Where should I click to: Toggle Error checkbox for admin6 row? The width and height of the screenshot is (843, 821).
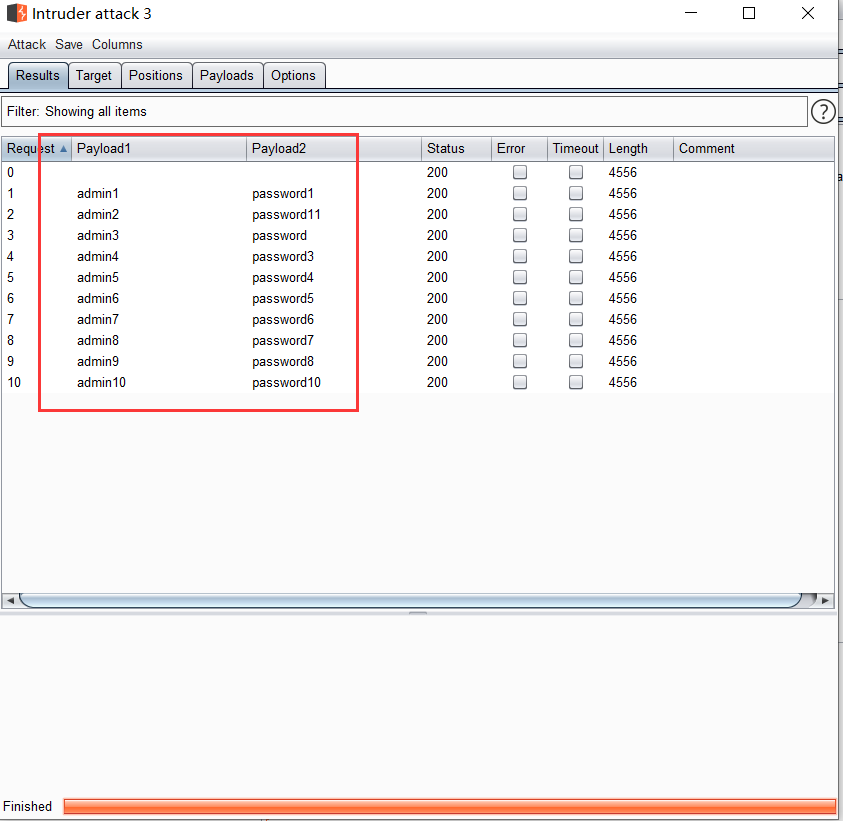pos(520,298)
